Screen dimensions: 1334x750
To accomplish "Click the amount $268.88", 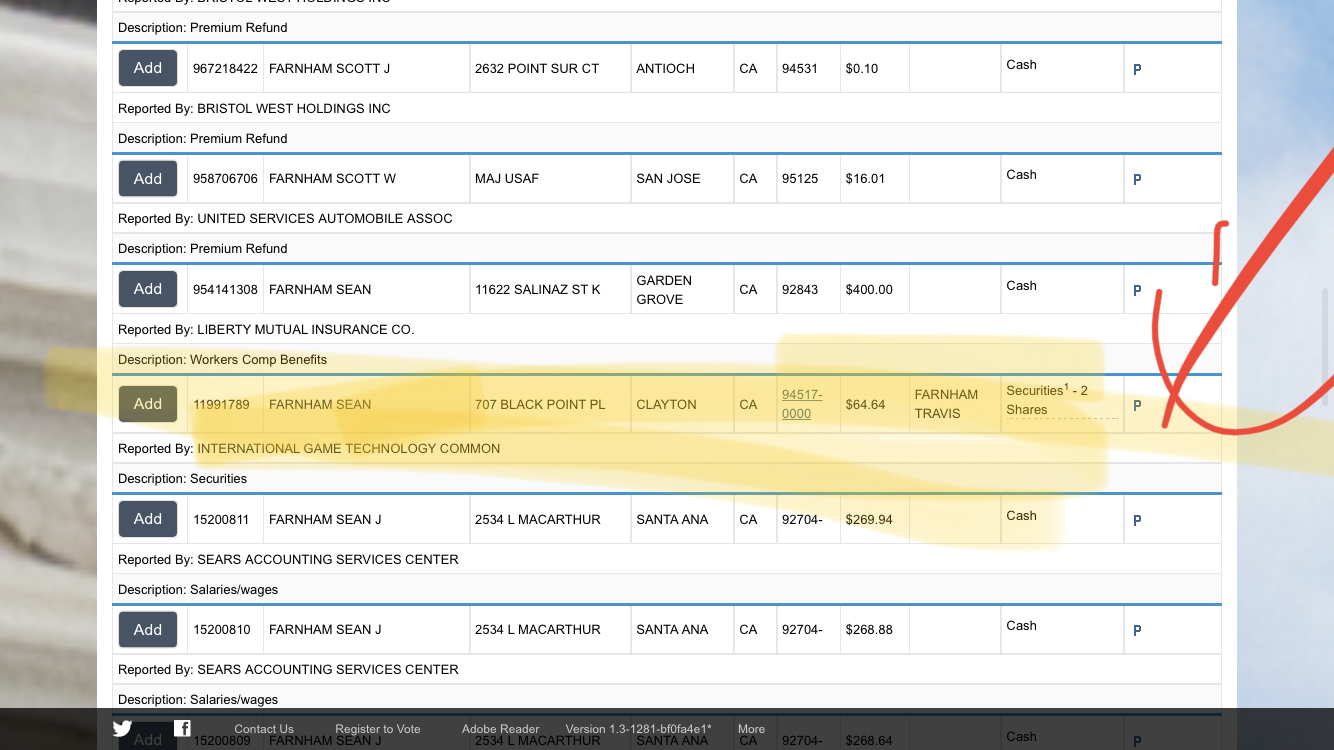I will [869, 629].
